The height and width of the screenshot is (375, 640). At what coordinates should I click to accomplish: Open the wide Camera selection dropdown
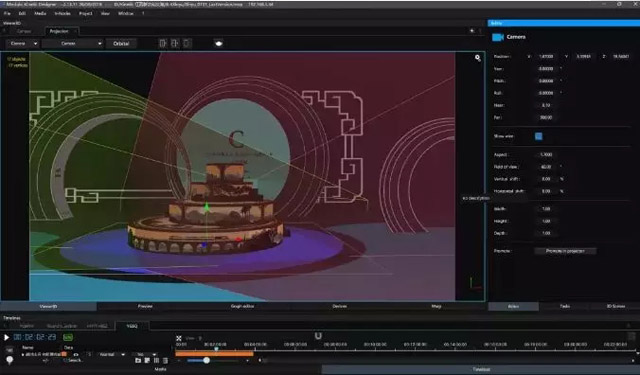73,43
